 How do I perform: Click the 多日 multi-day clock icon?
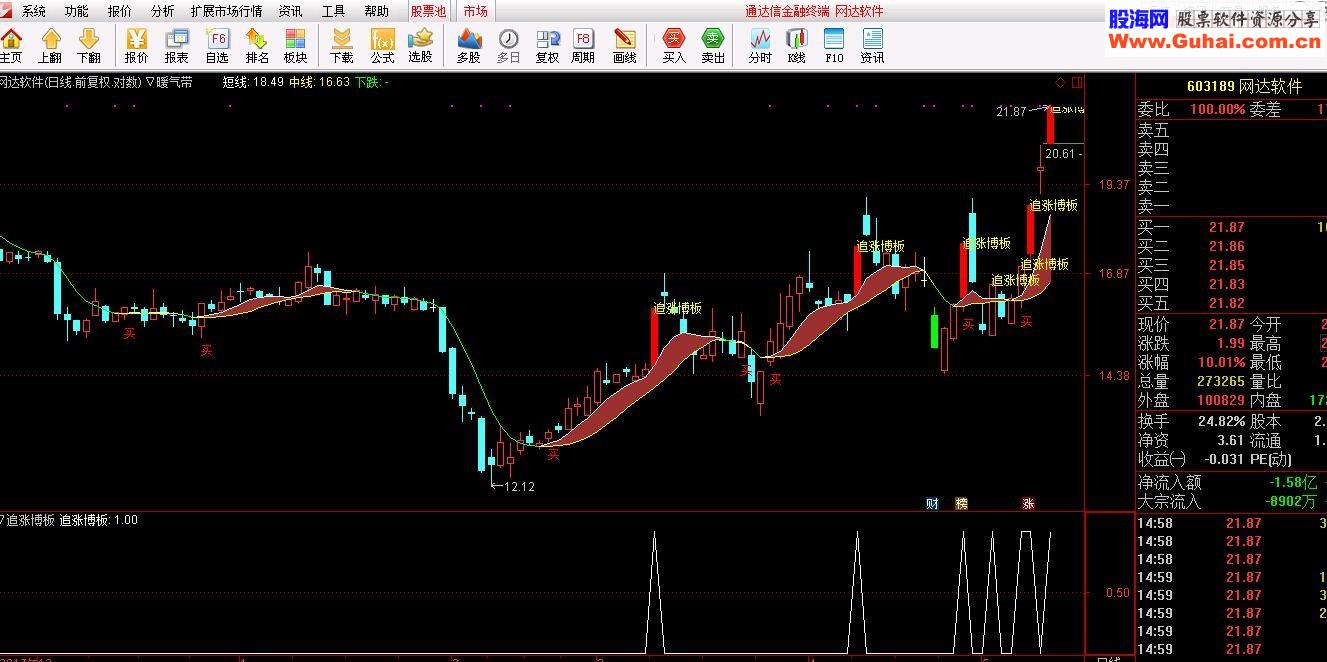(x=509, y=46)
